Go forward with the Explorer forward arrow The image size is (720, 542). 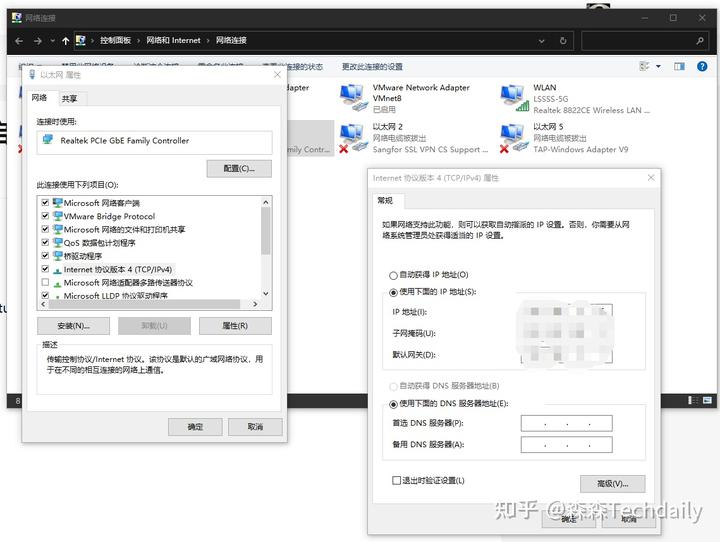[38, 41]
